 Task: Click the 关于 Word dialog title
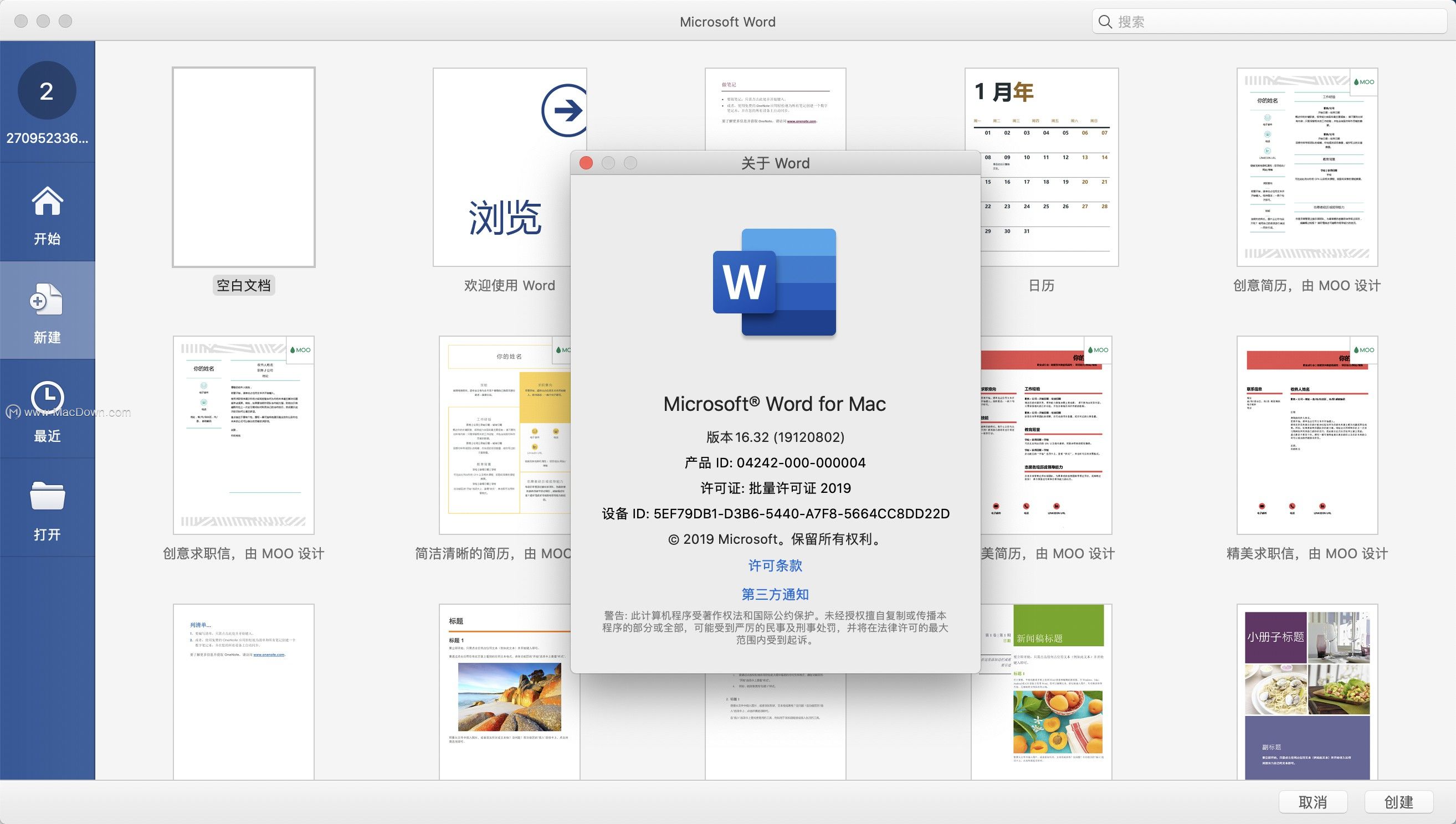(x=775, y=163)
